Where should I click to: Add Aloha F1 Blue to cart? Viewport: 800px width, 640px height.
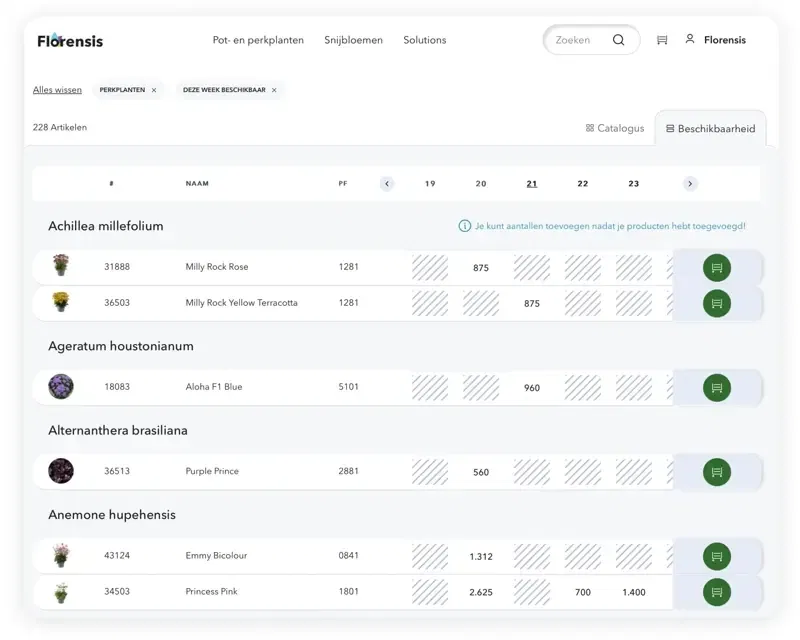pos(716,387)
